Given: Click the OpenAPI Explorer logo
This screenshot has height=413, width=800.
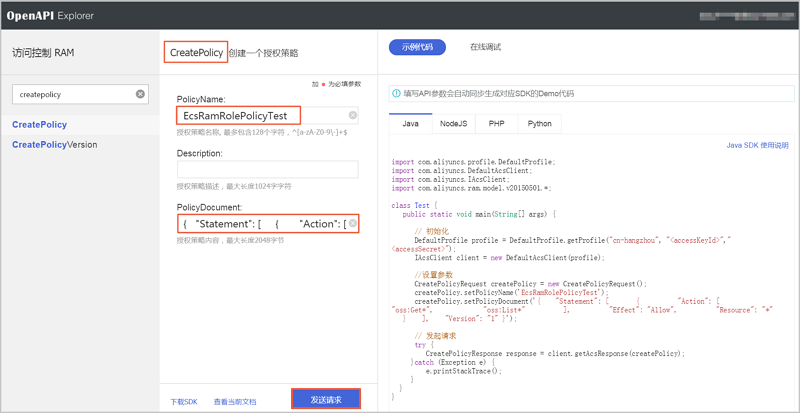Looking at the screenshot, I should coord(49,15).
